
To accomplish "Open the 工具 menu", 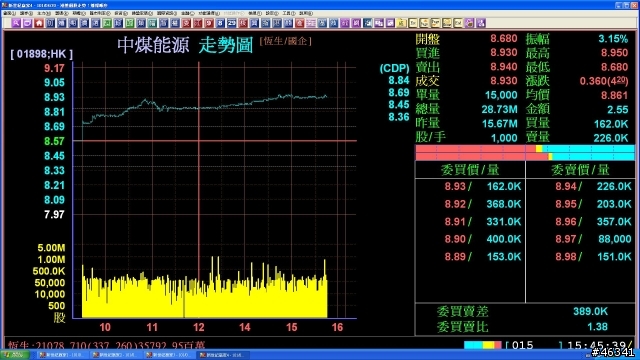I will click(x=289, y=13).
